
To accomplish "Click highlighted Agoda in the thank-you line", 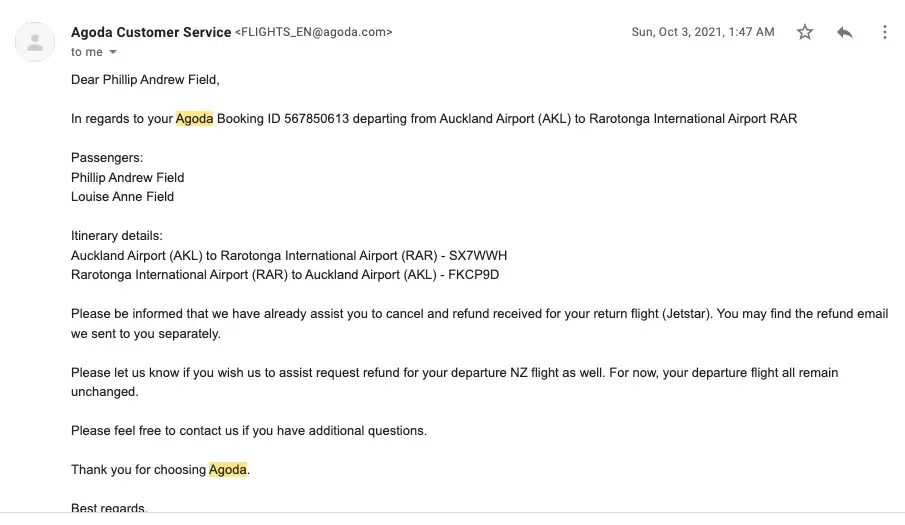I will coord(228,469).
